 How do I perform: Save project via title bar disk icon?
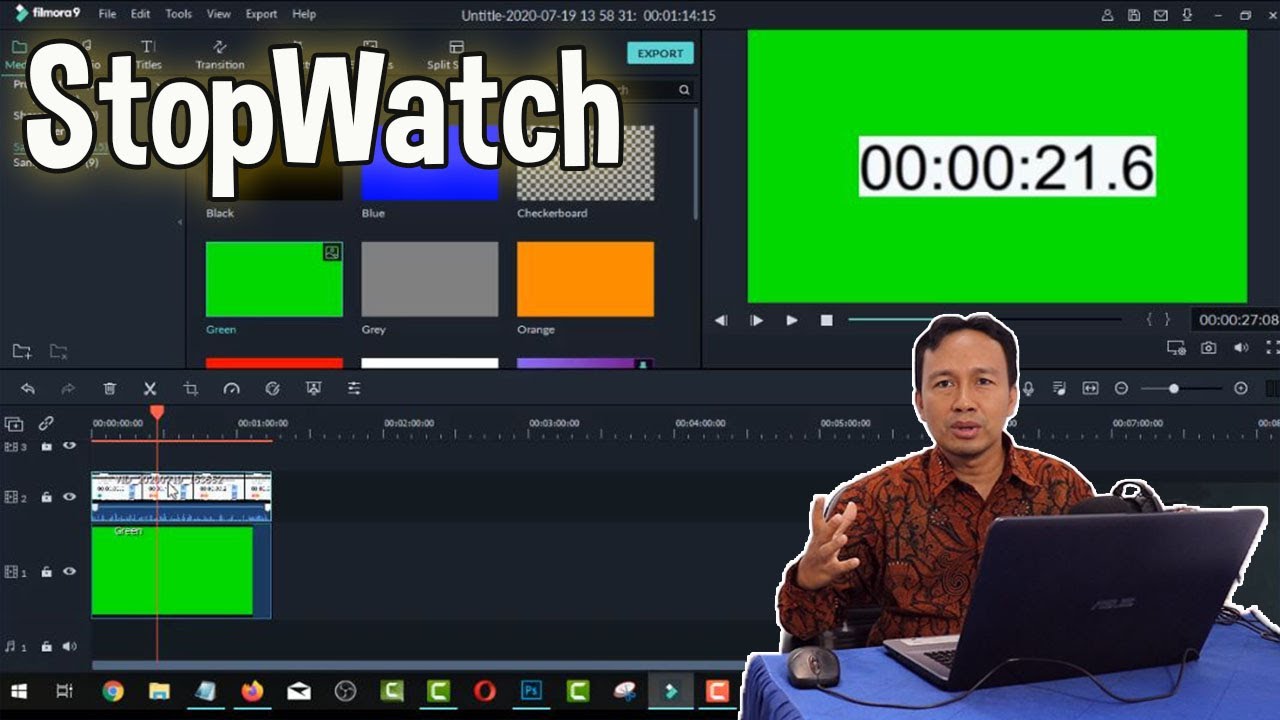[x=1134, y=15]
